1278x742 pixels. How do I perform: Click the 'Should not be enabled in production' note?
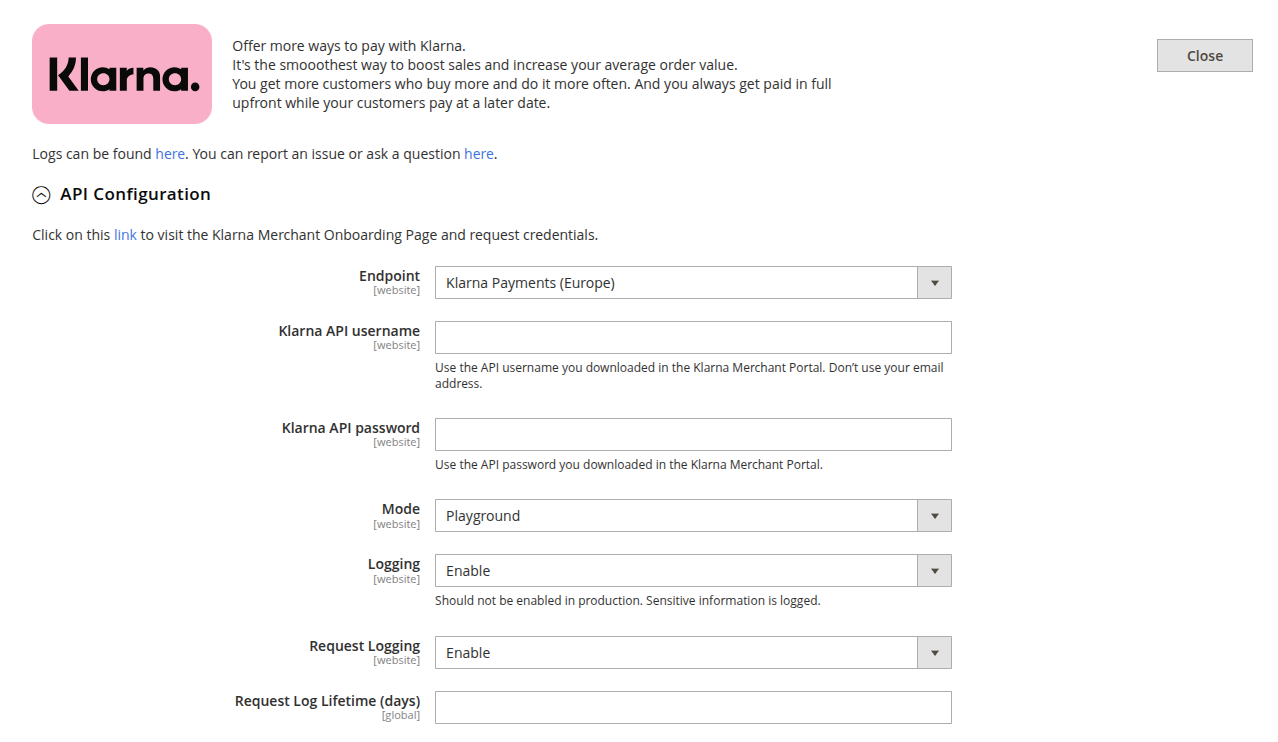[627, 601]
